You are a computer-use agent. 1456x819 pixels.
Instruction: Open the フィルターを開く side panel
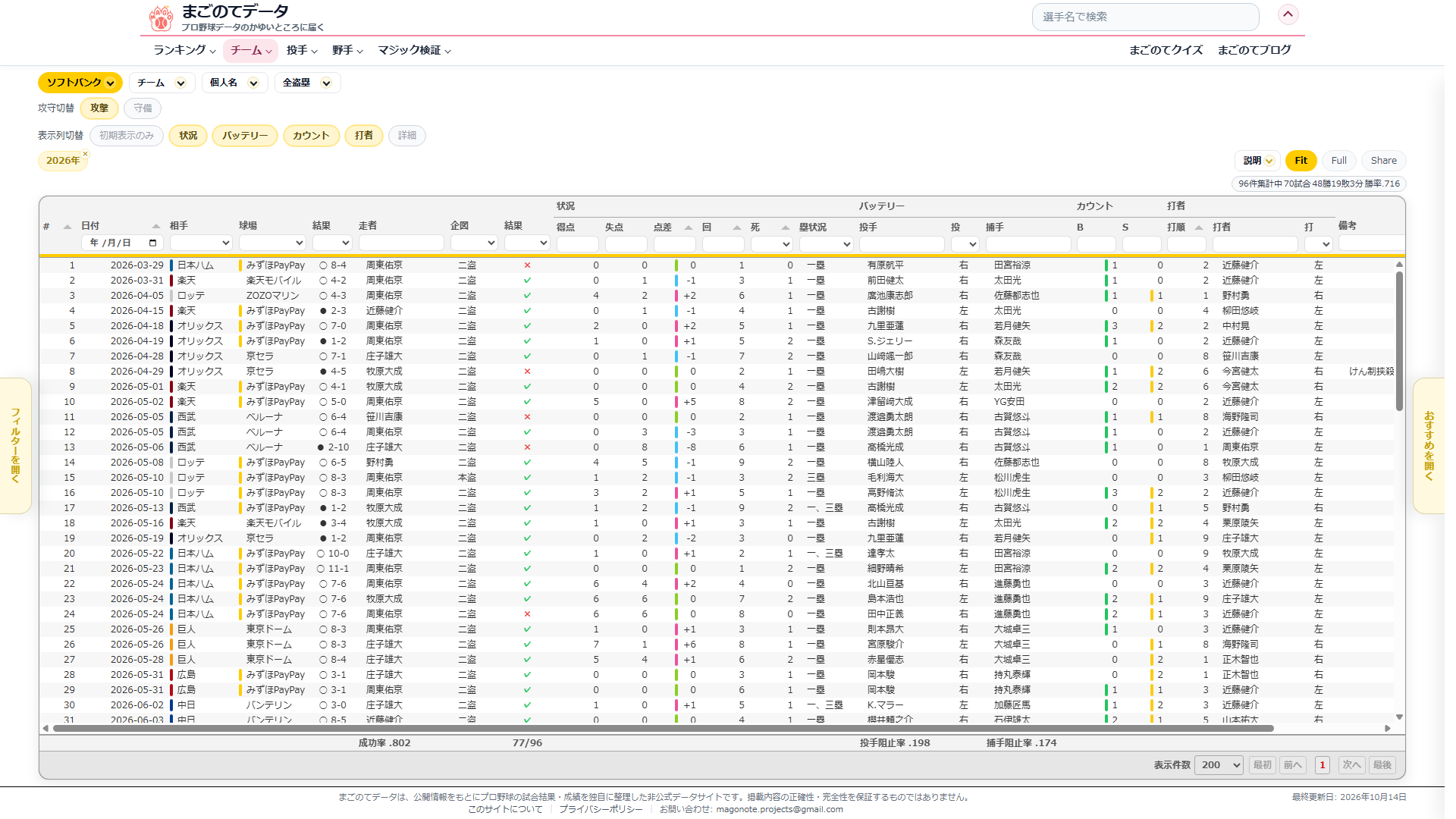(x=15, y=446)
